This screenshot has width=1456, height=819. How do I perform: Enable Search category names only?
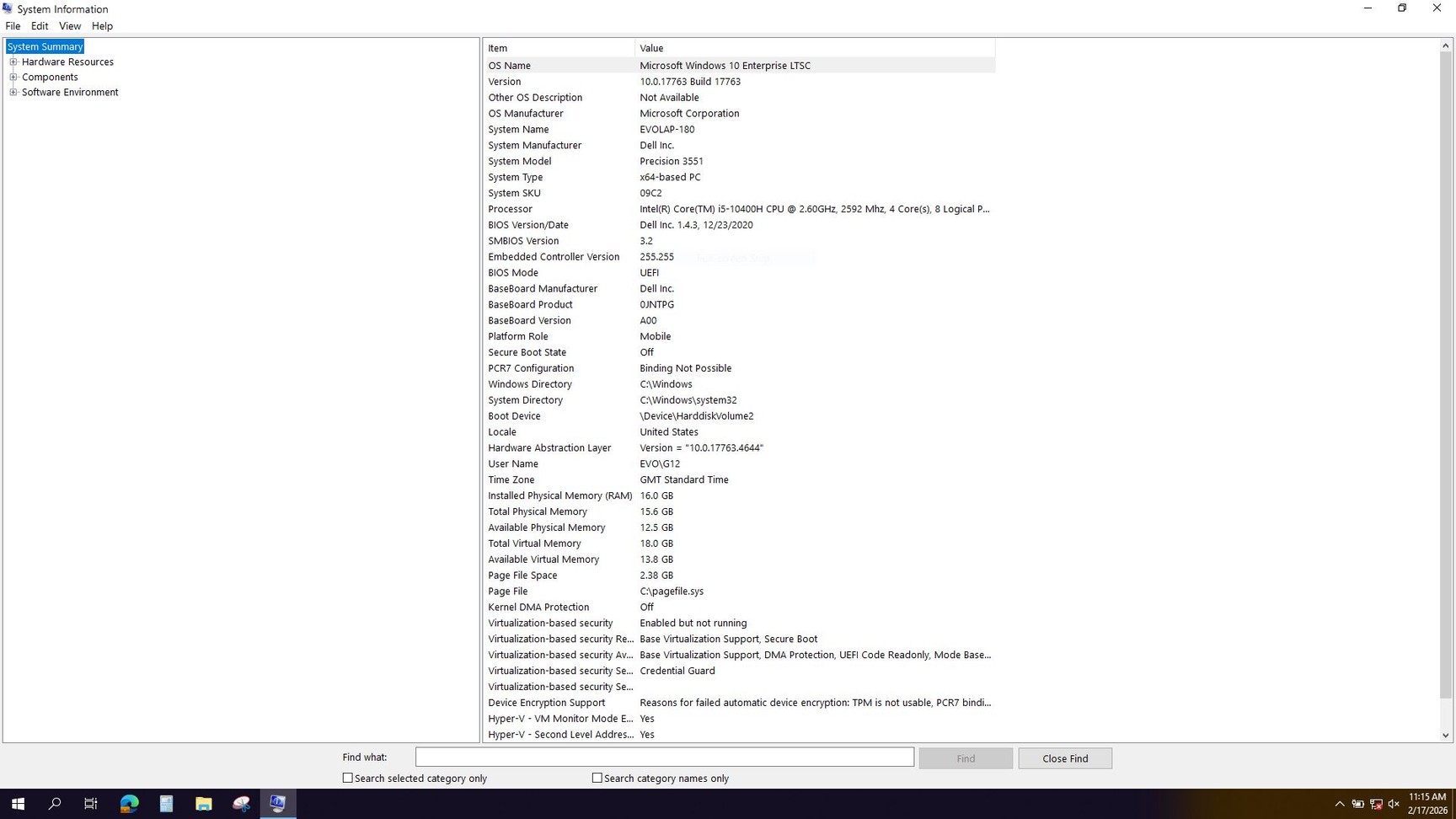pos(597,778)
